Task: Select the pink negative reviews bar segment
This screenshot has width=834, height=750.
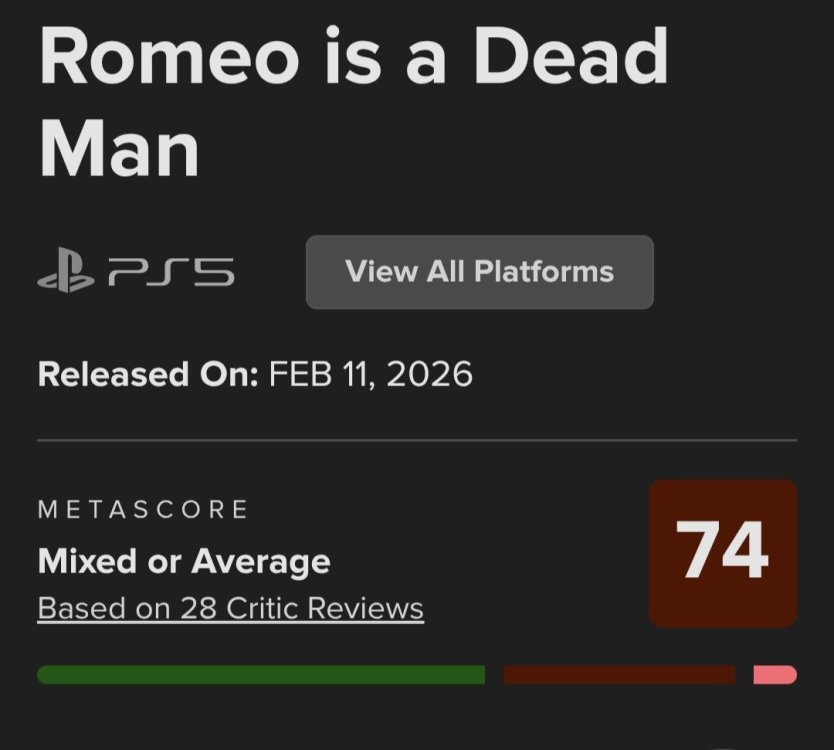Action: [775, 675]
